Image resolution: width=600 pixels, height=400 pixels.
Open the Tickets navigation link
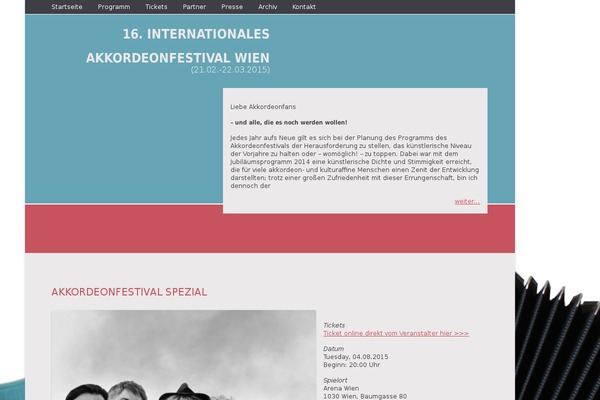tap(156, 7)
